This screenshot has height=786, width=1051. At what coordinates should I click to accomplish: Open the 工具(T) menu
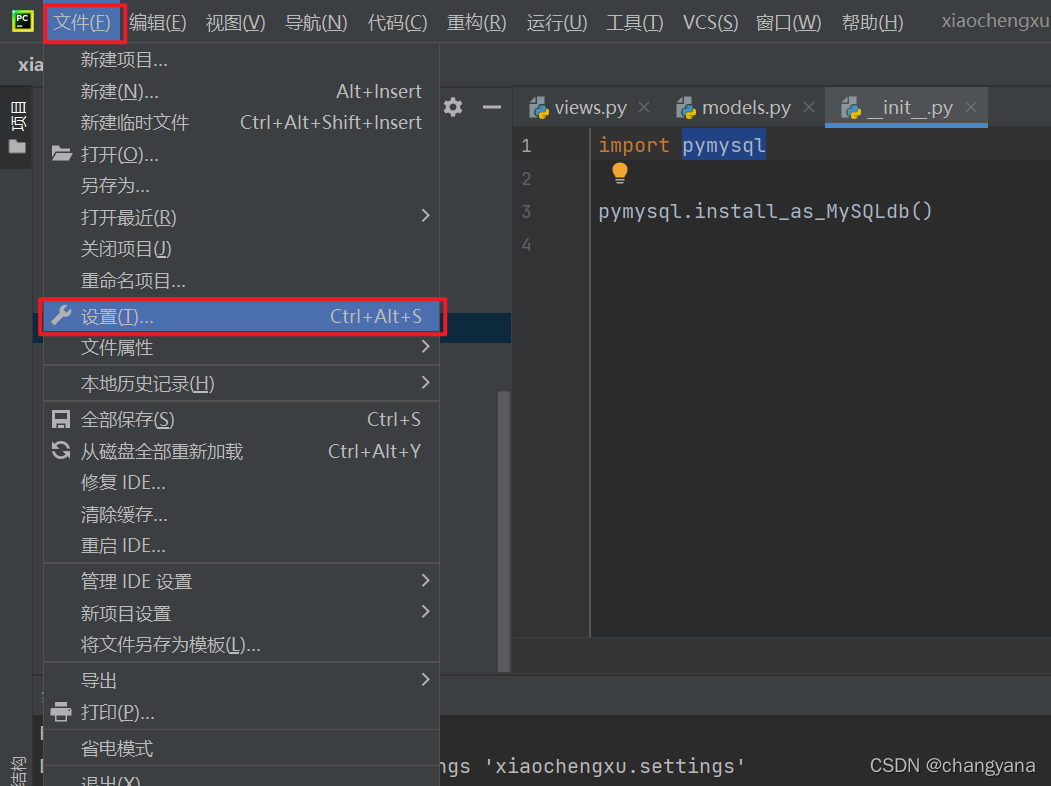coord(635,22)
